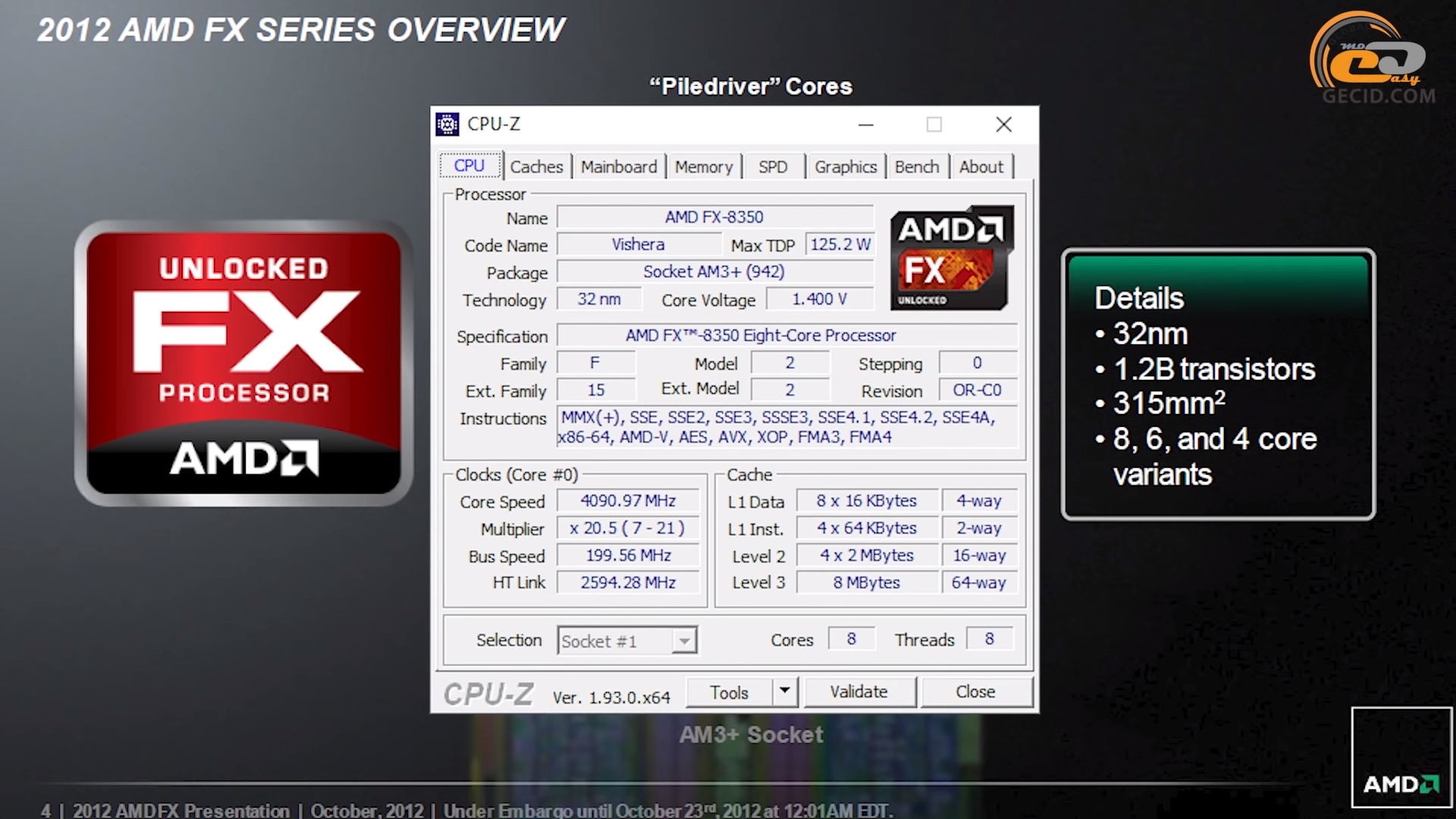Click the Name field AMD FX-8350
This screenshot has width=1456, height=819.
[x=714, y=217]
